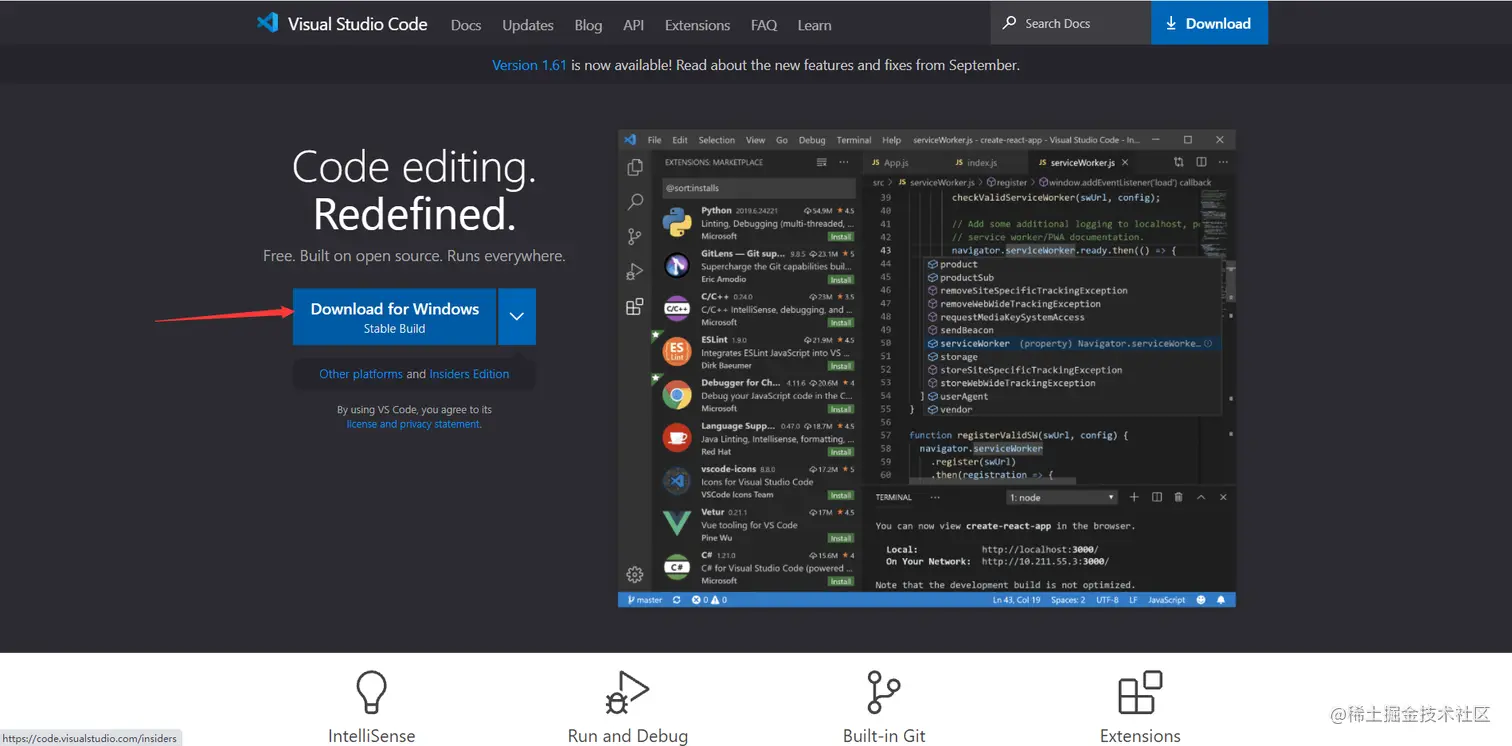Click Download for Windows Stable Build
This screenshot has width=1512, height=746.
[x=395, y=316]
